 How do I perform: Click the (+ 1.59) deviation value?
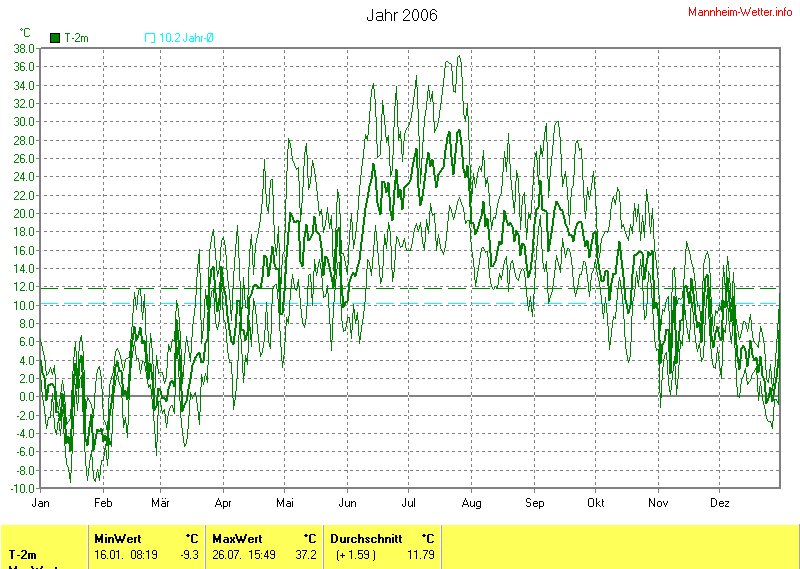click(x=355, y=554)
